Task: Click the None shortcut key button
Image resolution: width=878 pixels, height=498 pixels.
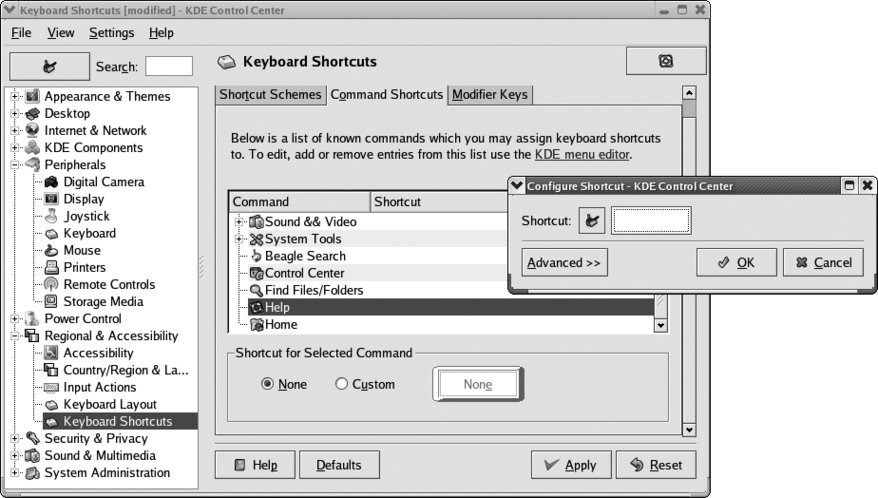Action: (x=478, y=384)
